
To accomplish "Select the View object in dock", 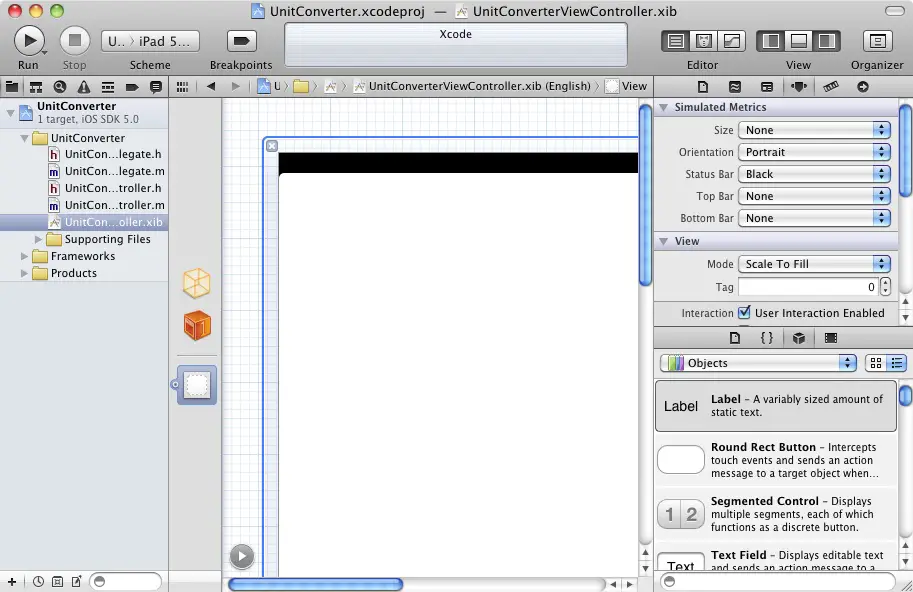I will click(x=197, y=385).
